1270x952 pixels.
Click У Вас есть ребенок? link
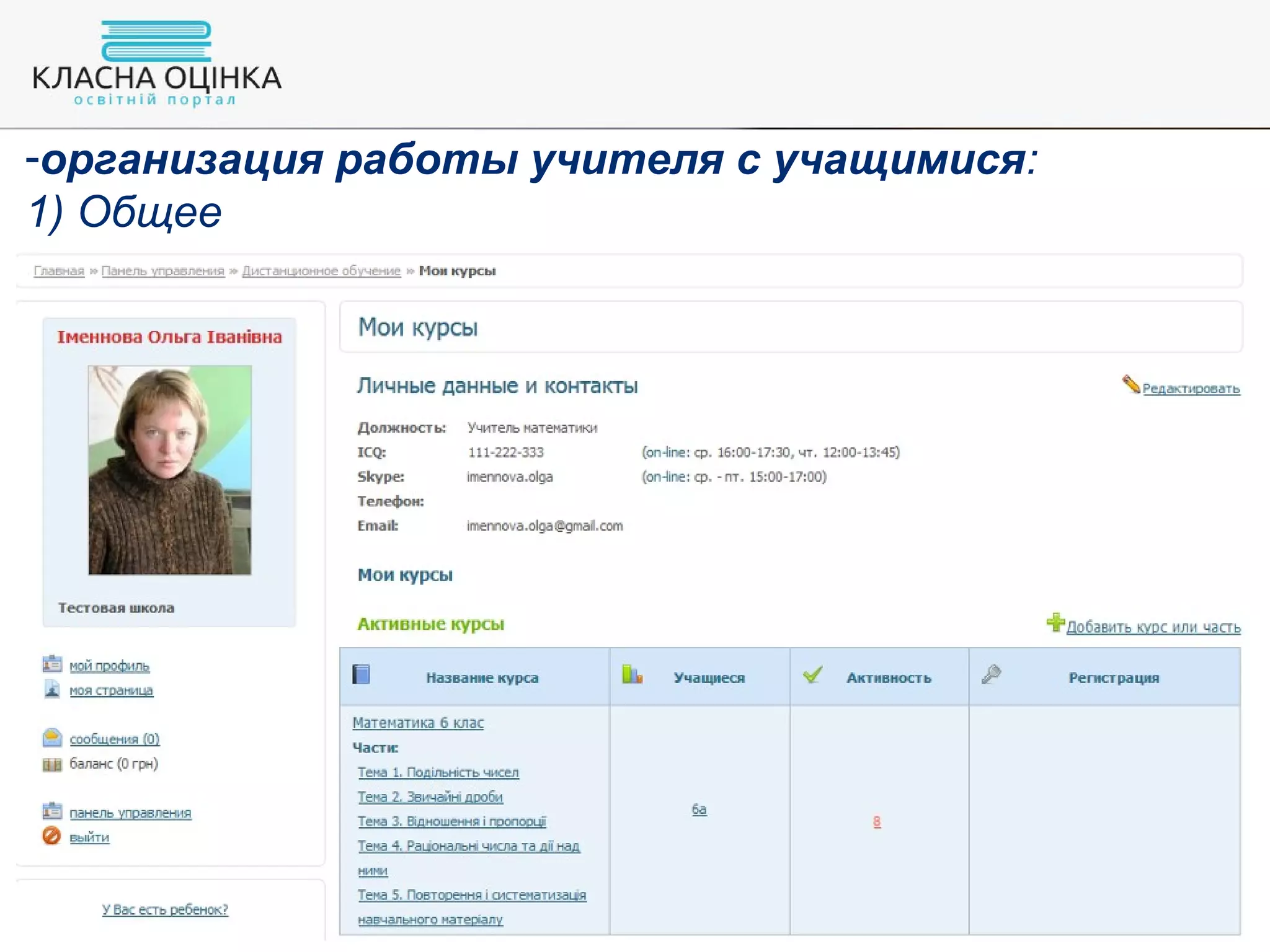click(165, 910)
